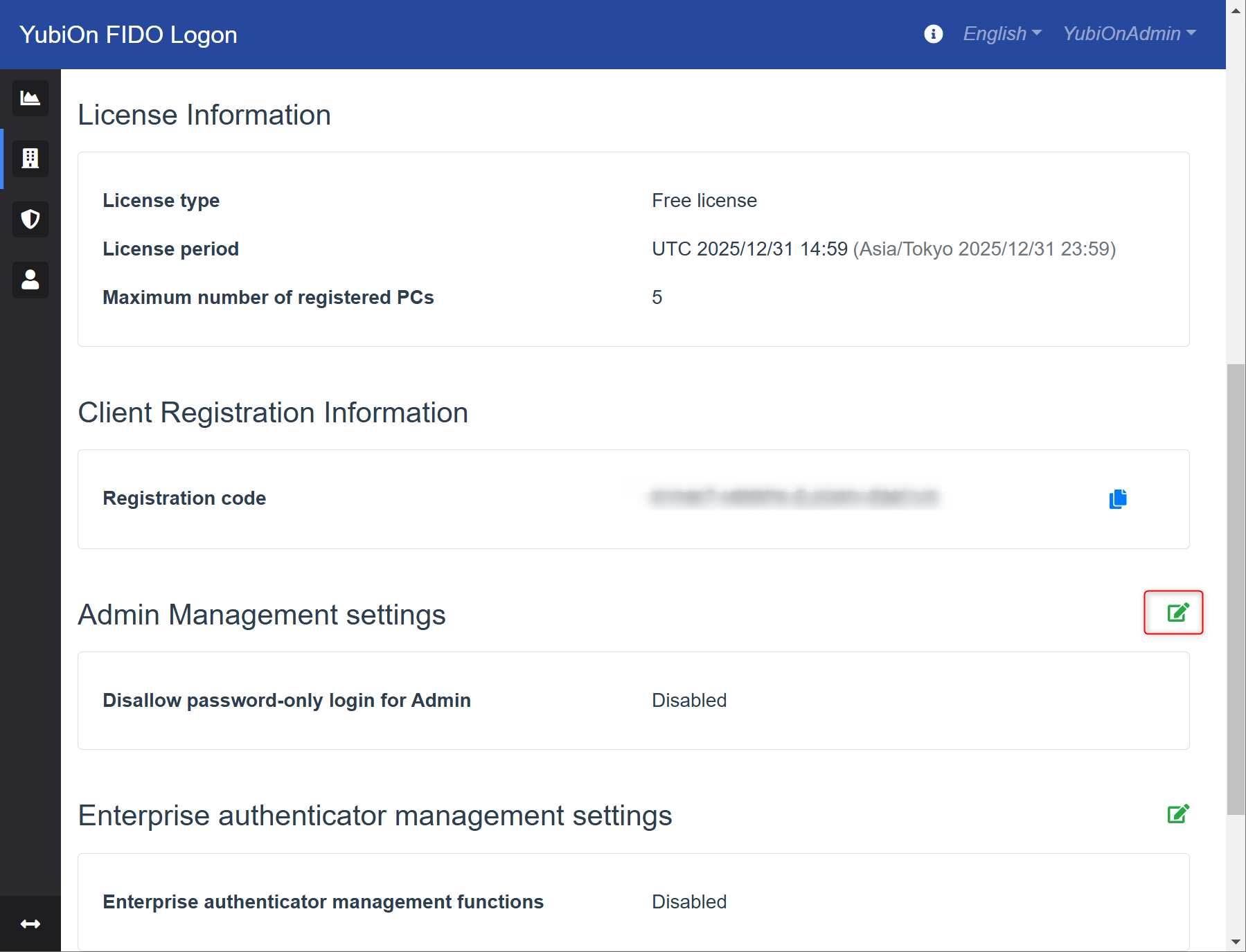The width and height of the screenshot is (1246, 952).
Task: Select the building icon in sidebar
Action: click(30, 159)
